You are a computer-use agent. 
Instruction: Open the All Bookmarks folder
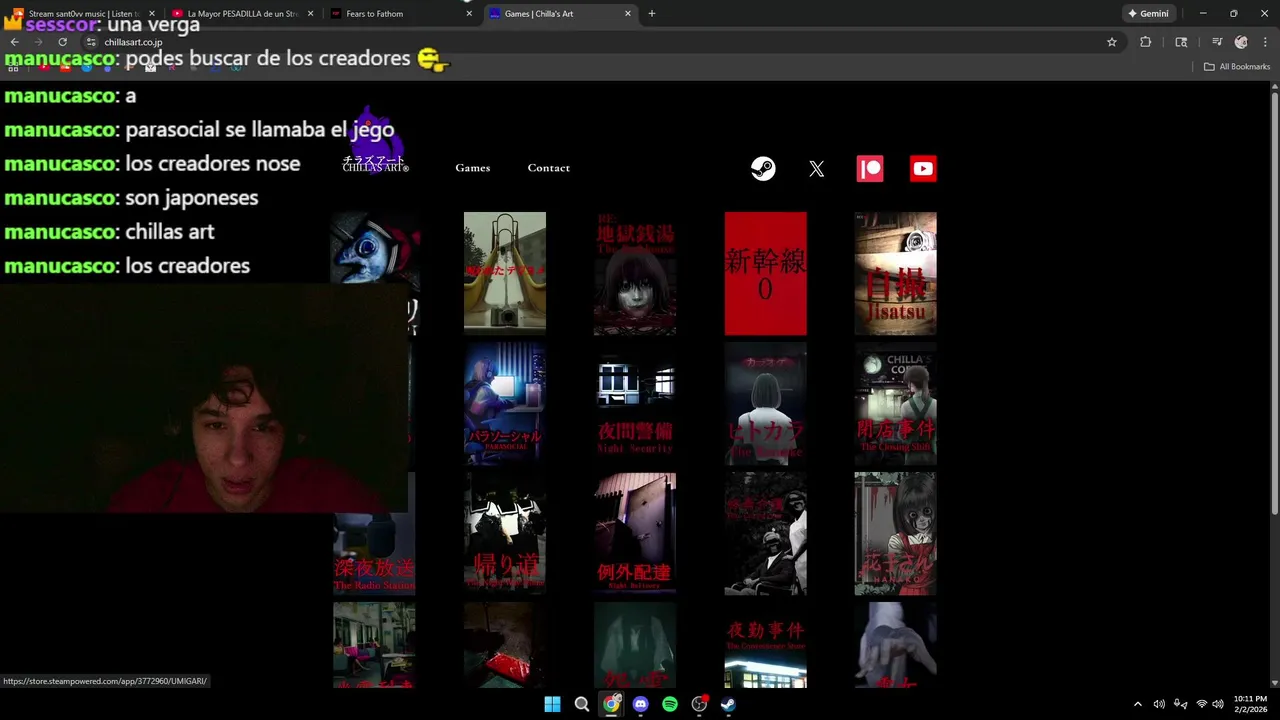pyautogui.click(x=1237, y=67)
